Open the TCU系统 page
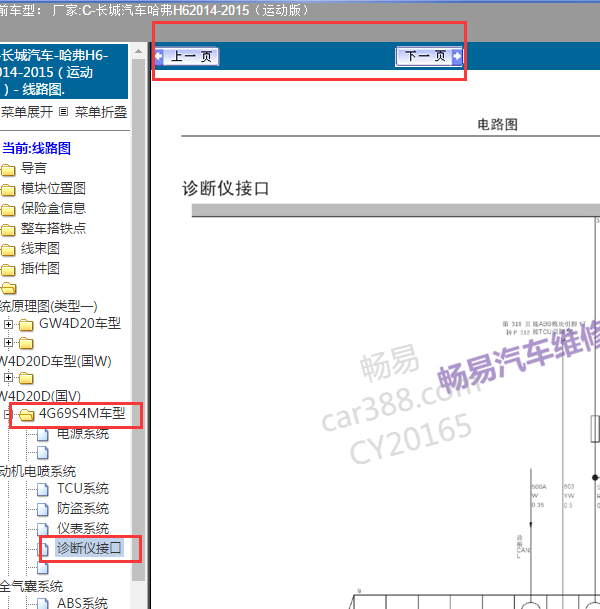Image resolution: width=600 pixels, height=609 pixels. pos(83,488)
